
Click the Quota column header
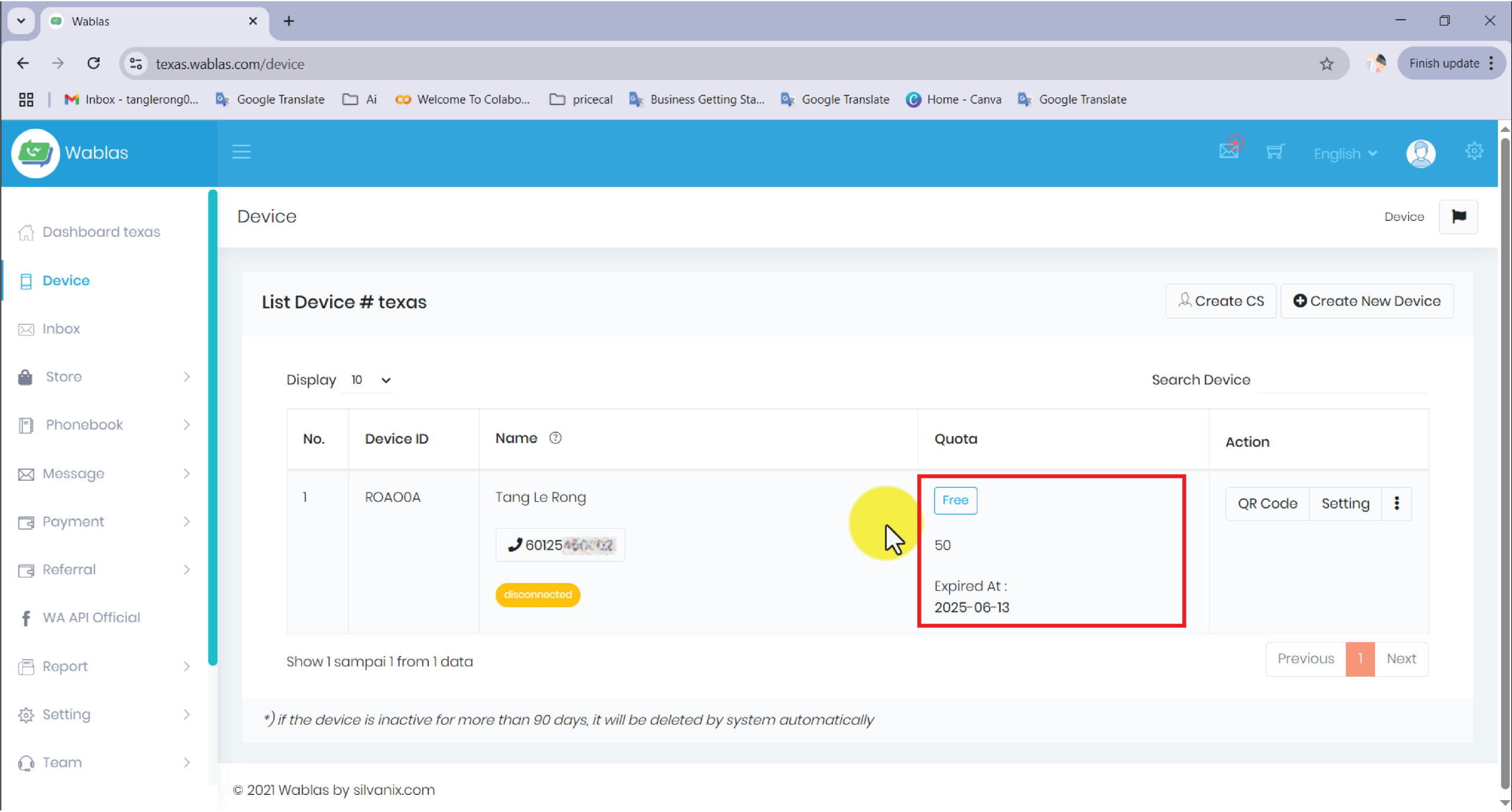956,439
